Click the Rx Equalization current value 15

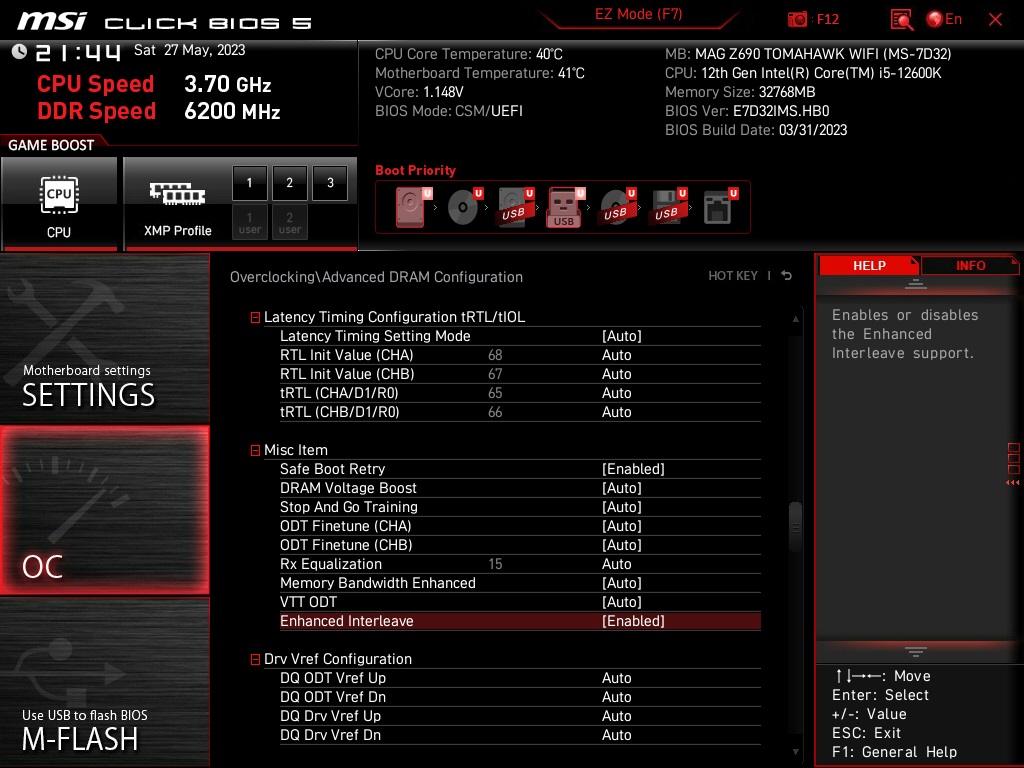tap(495, 564)
